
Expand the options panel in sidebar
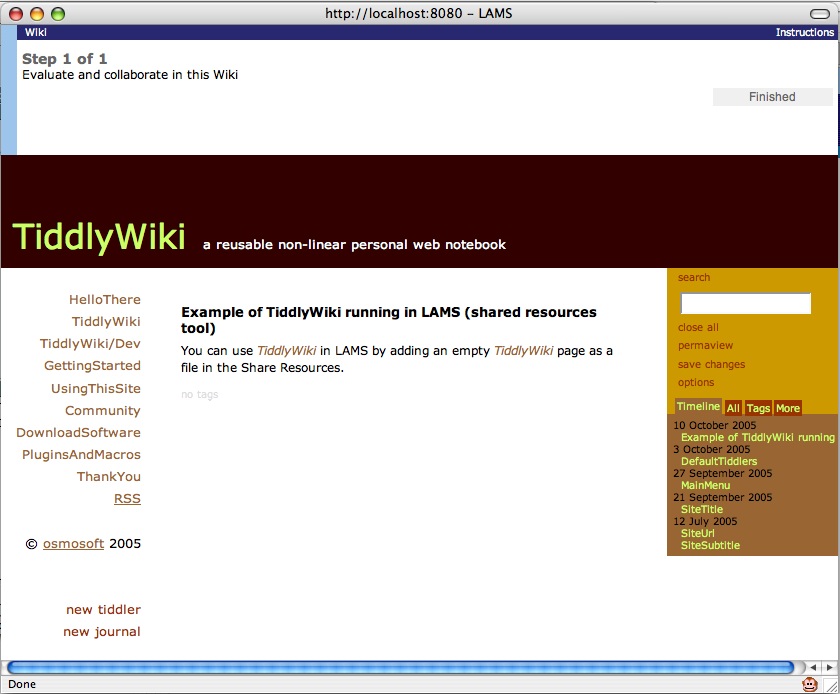696,382
